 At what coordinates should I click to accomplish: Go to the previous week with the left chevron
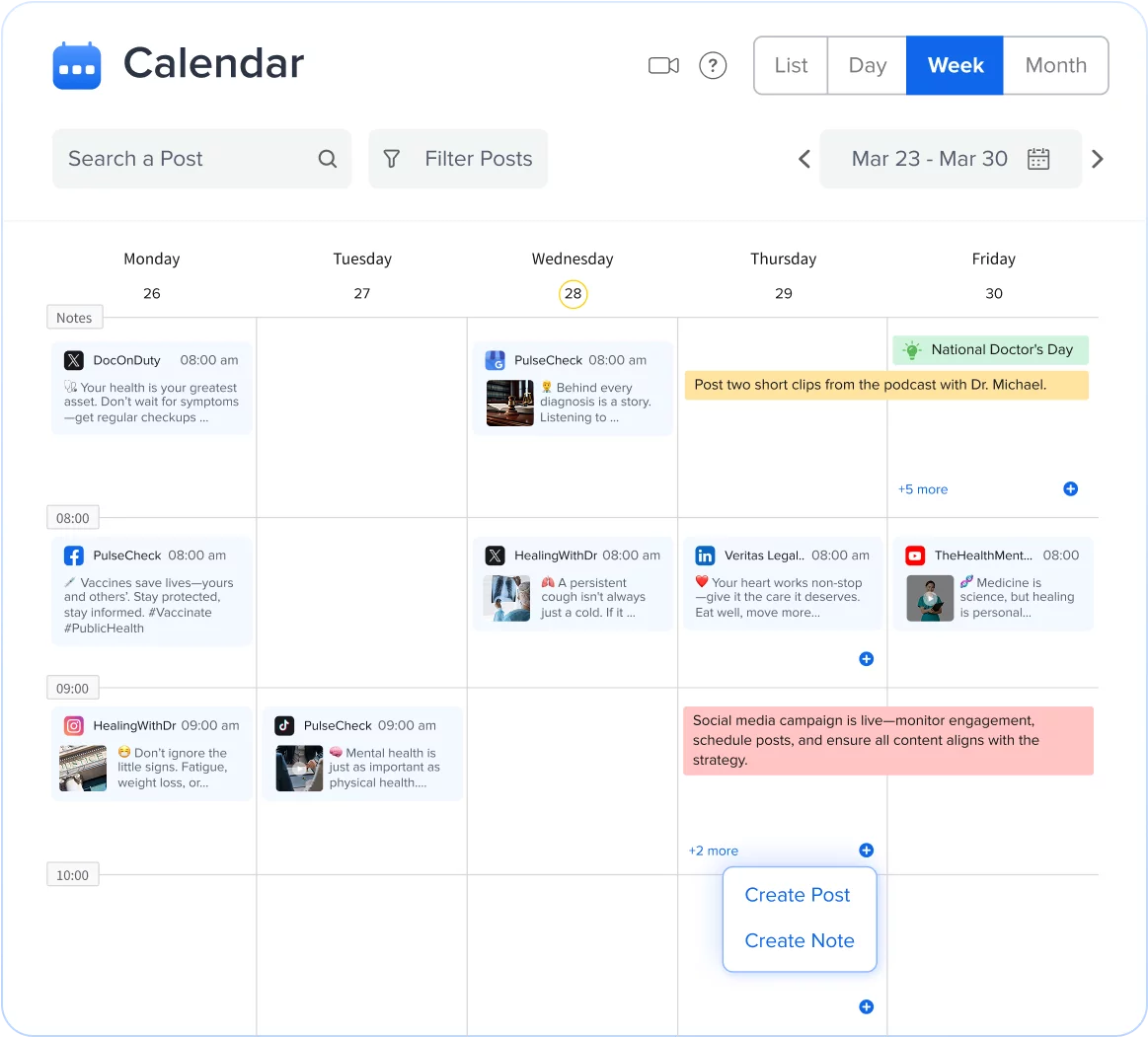click(804, 158)
